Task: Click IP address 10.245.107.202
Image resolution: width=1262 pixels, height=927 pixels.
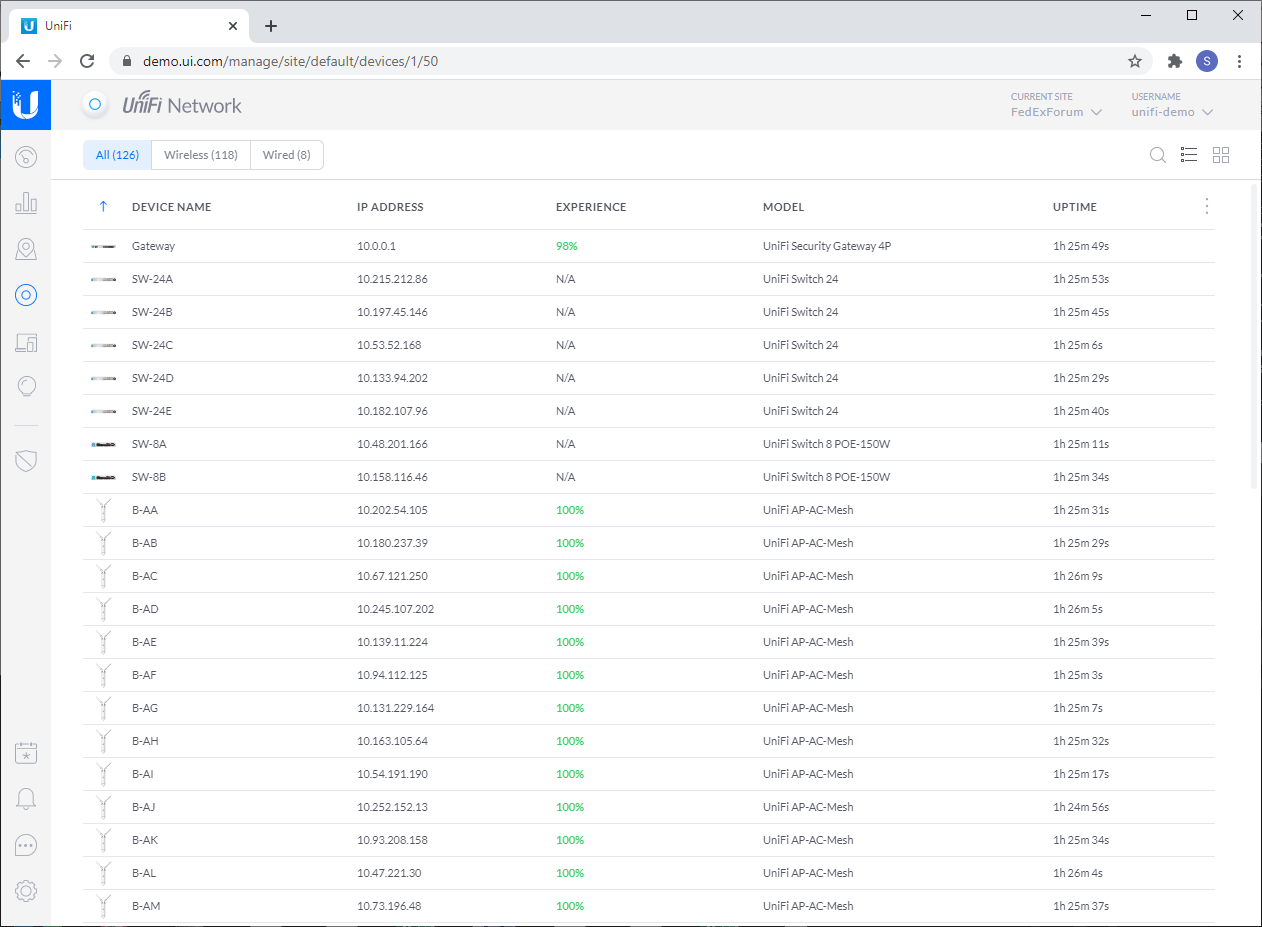Action: coord(395,609)
